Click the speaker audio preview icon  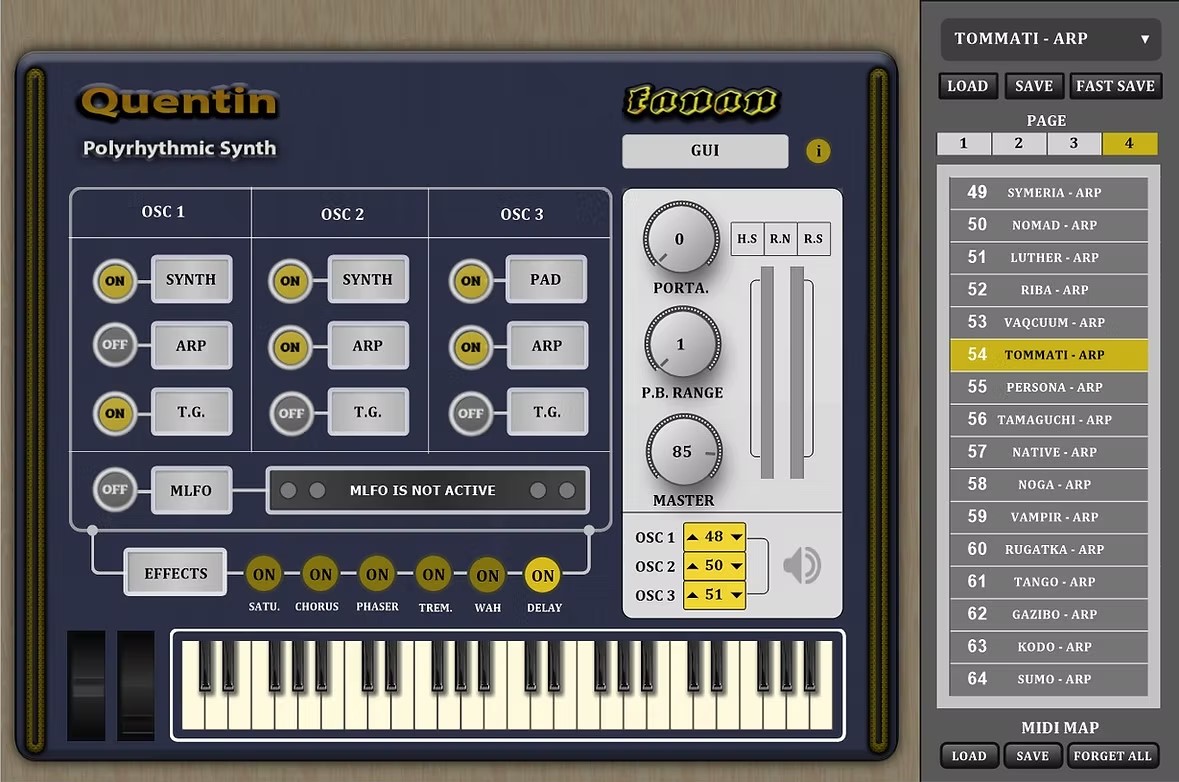(801, 565)
